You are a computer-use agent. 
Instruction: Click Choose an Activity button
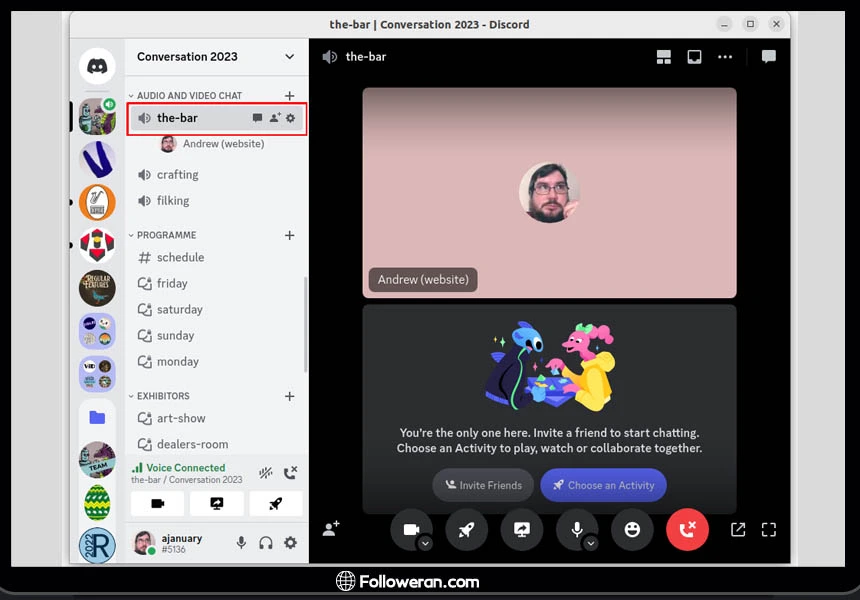pyautogui.click(x=603, y=485)
